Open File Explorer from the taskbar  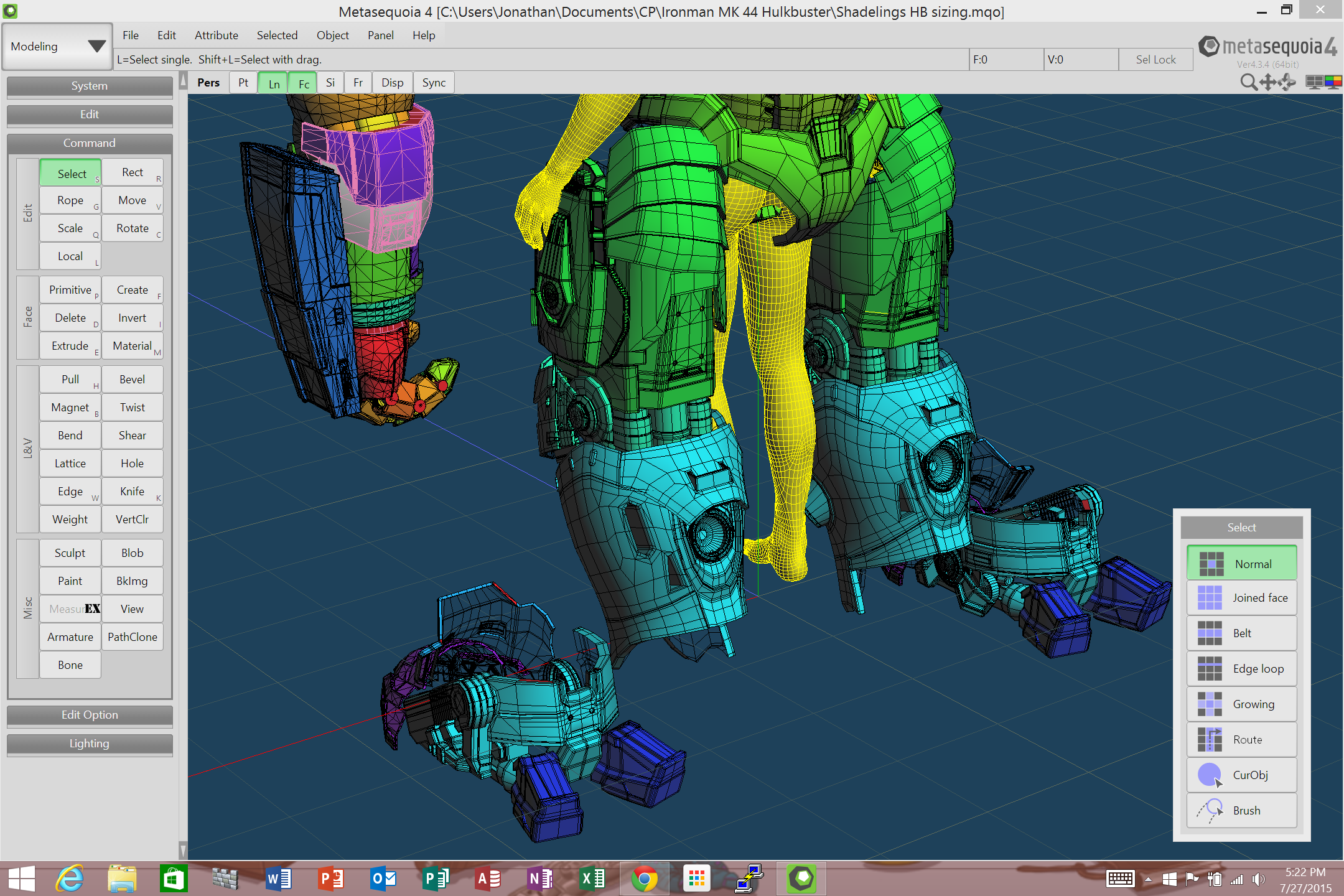[122, 879]
